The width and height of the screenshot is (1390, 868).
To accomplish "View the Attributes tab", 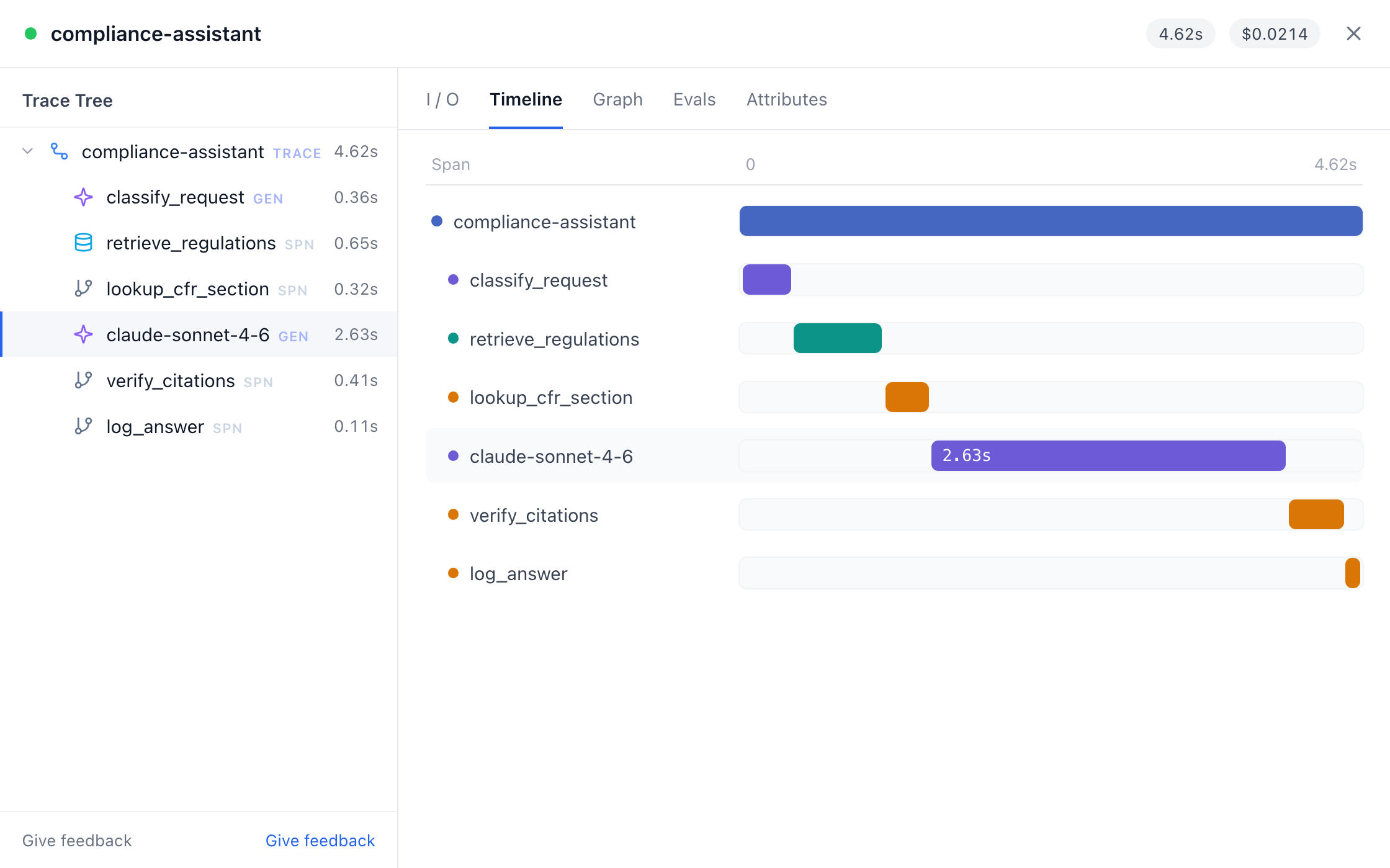I will click(786, 99).
